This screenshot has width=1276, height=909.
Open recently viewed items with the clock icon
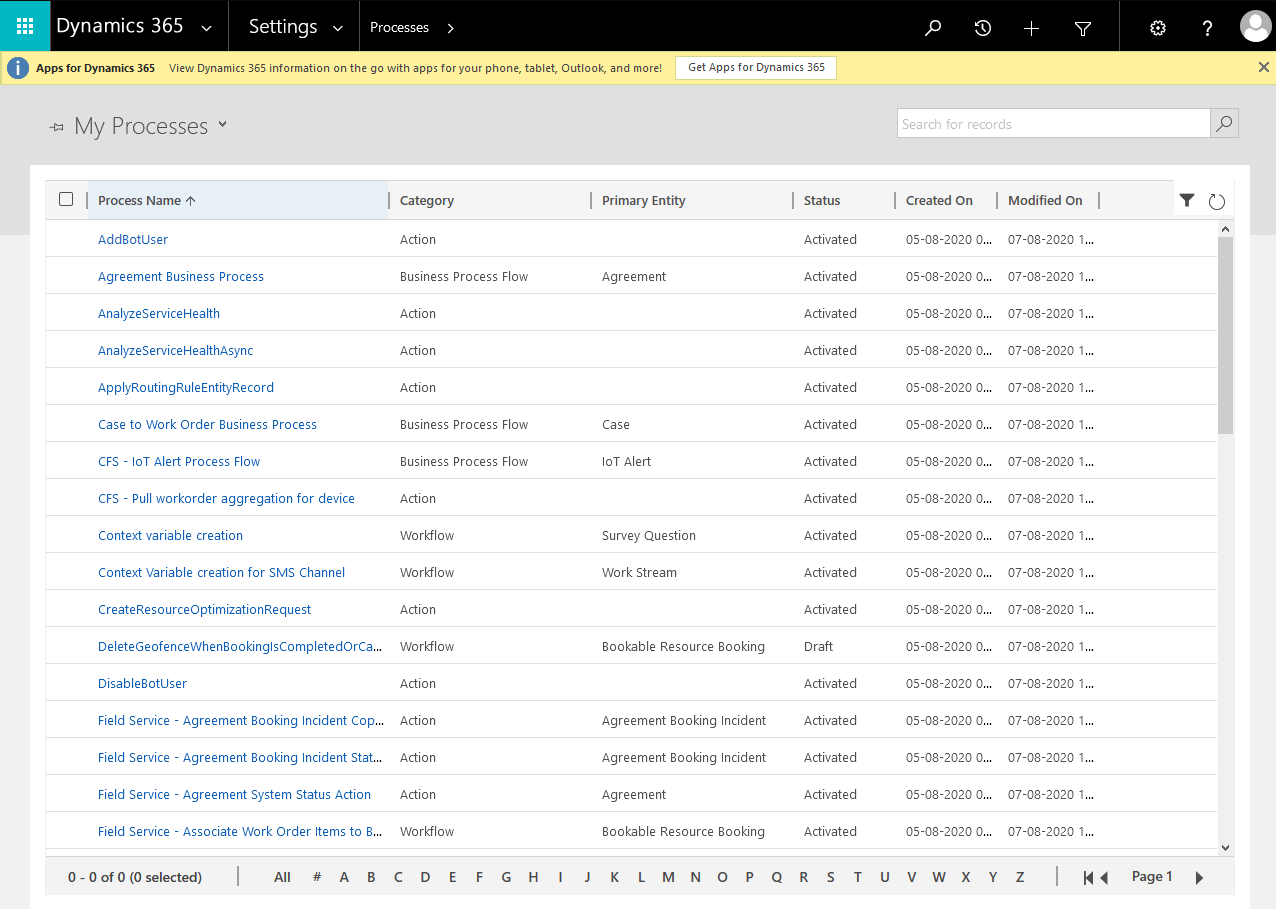click(x=982, y=27)
